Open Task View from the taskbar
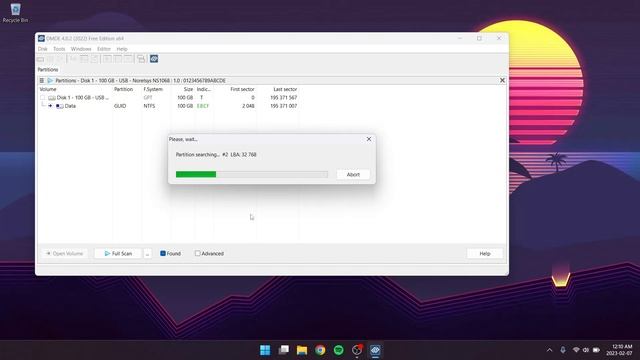This screenshot has height=360, width=640. (x=284, y=350)
